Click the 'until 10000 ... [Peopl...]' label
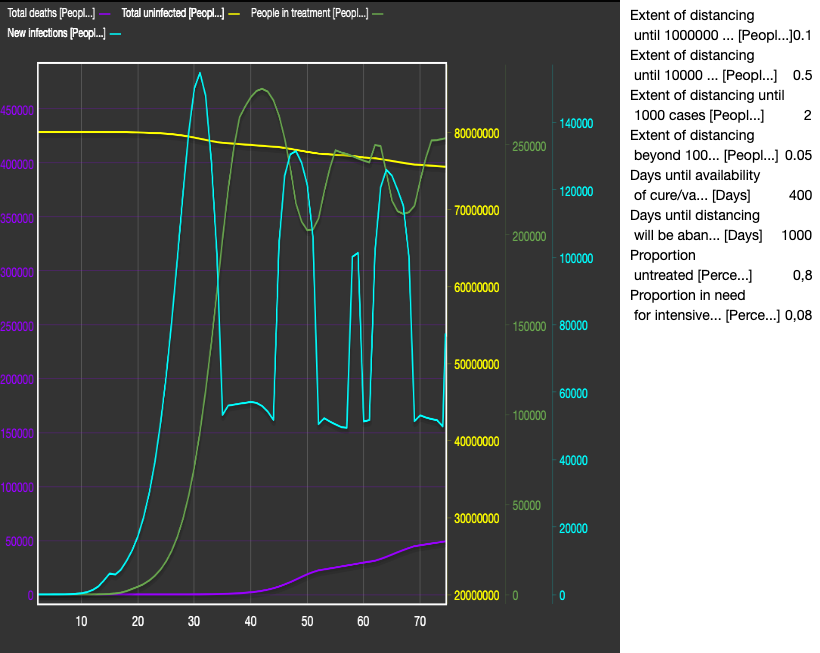This screenshot has width=820, height=653. coord(705,75)
